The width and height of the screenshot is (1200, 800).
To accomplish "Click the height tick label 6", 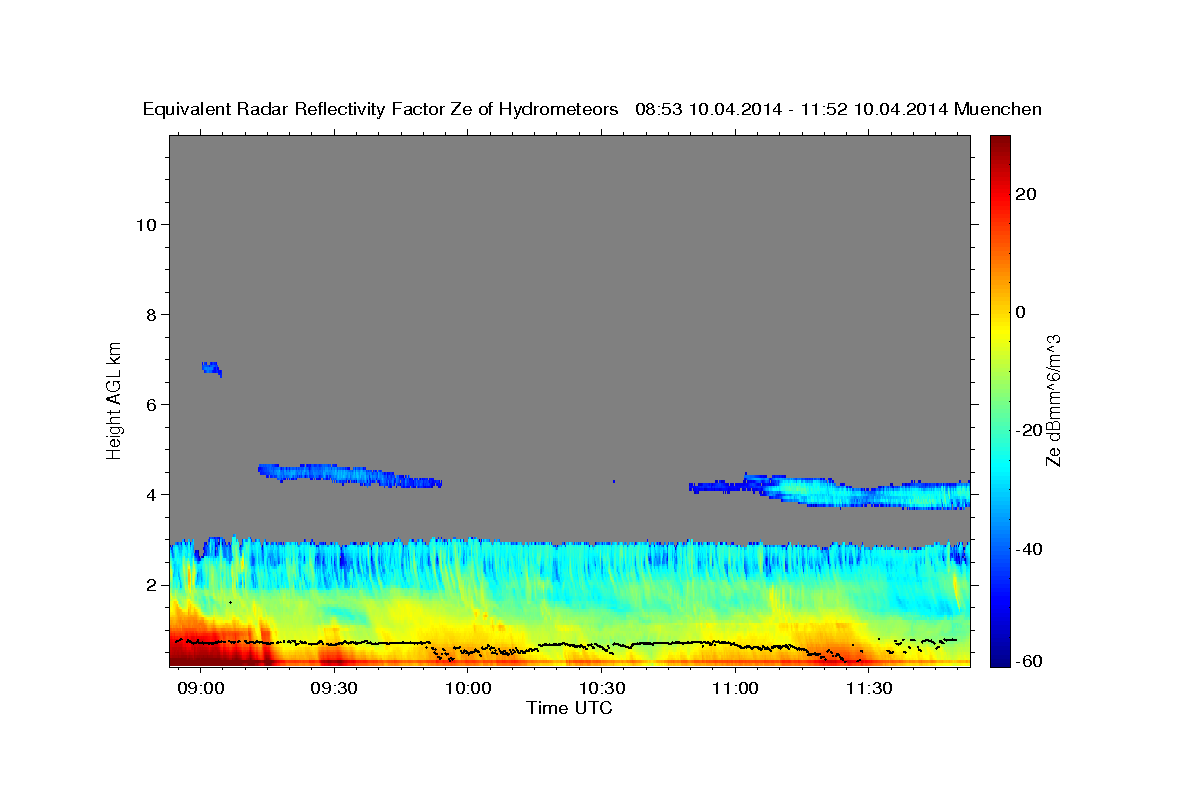I will (x=151, y=404).
